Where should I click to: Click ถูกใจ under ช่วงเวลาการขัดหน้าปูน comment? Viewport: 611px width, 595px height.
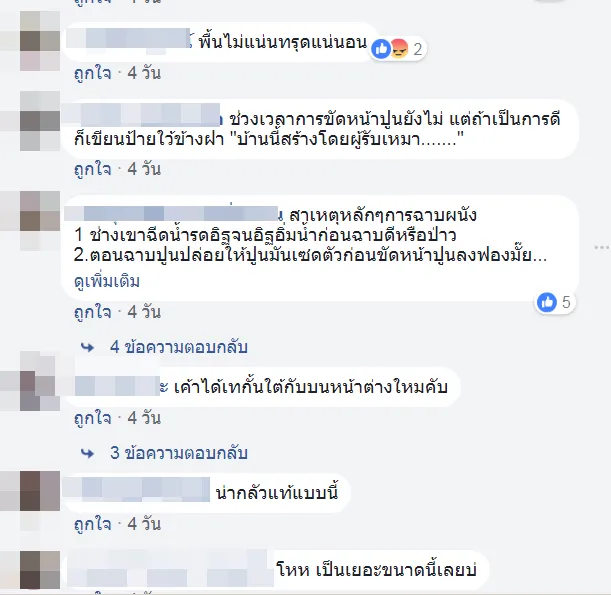[x=93, y=169]
